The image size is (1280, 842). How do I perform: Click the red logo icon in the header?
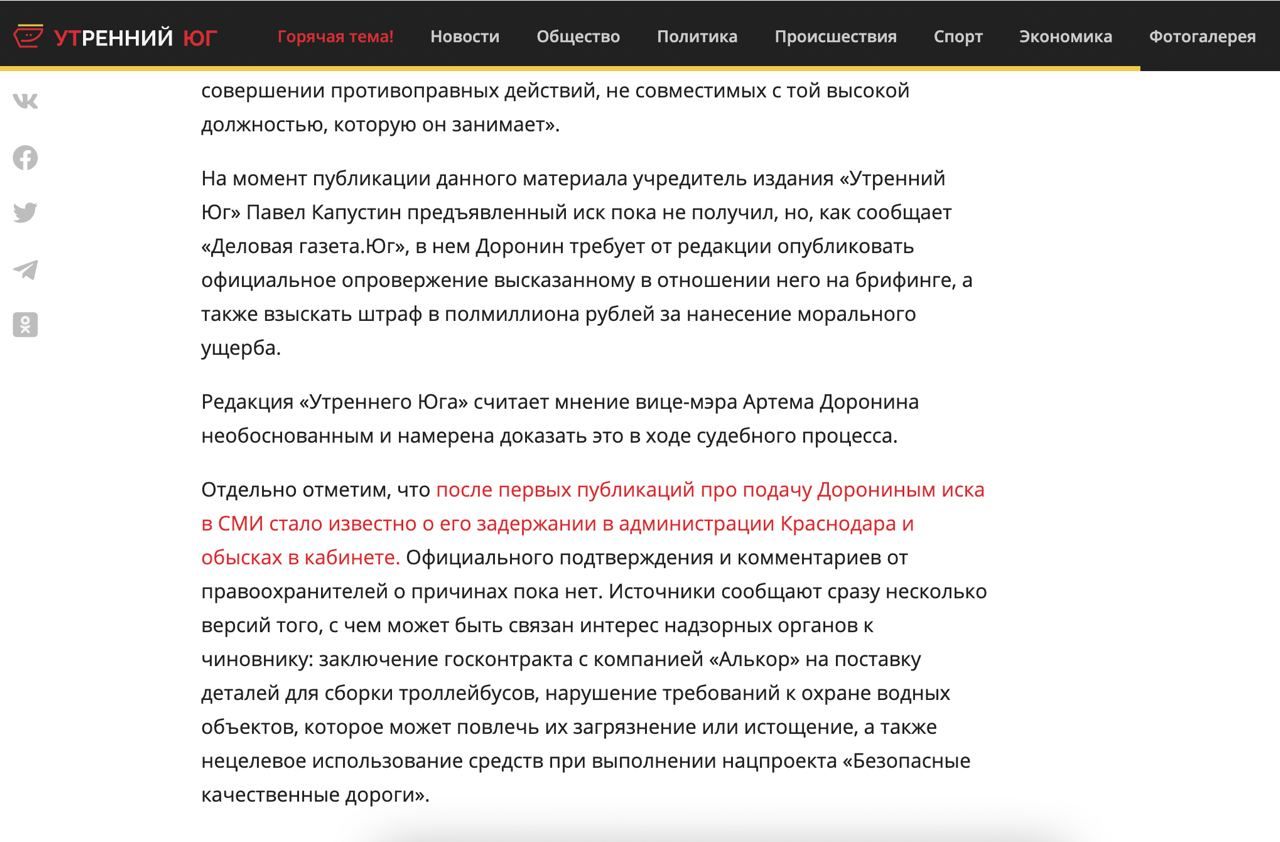pyautogui.click(x=28, y=36)
